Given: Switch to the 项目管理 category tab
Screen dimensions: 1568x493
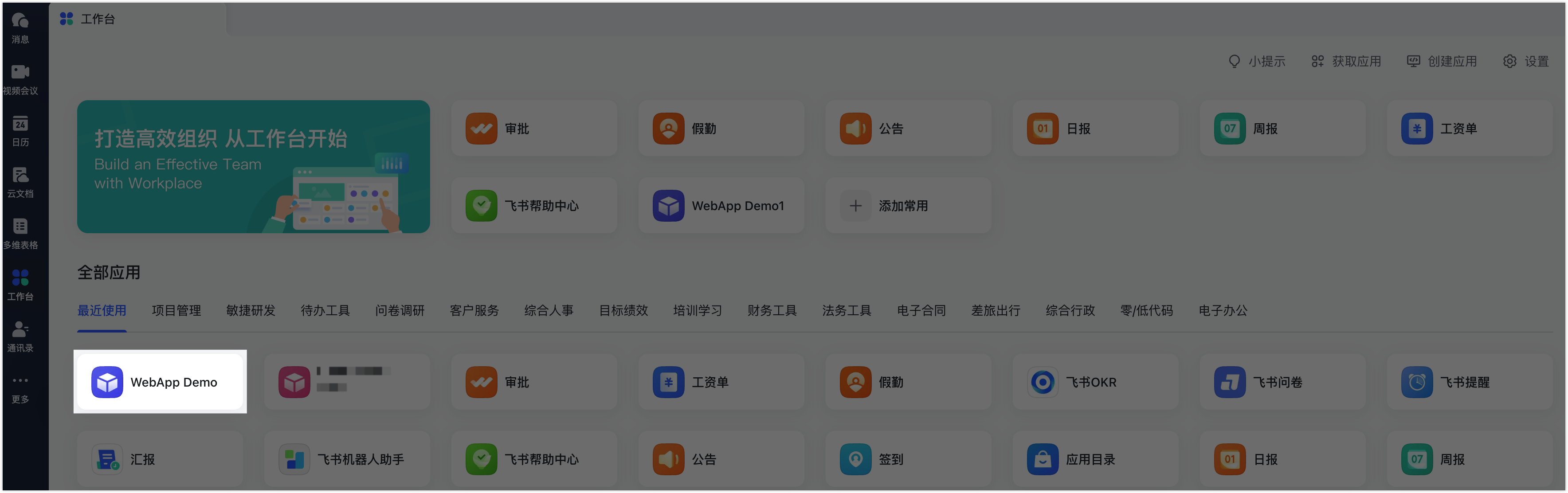Looking at the screenshot, I should tap(176, 310).
